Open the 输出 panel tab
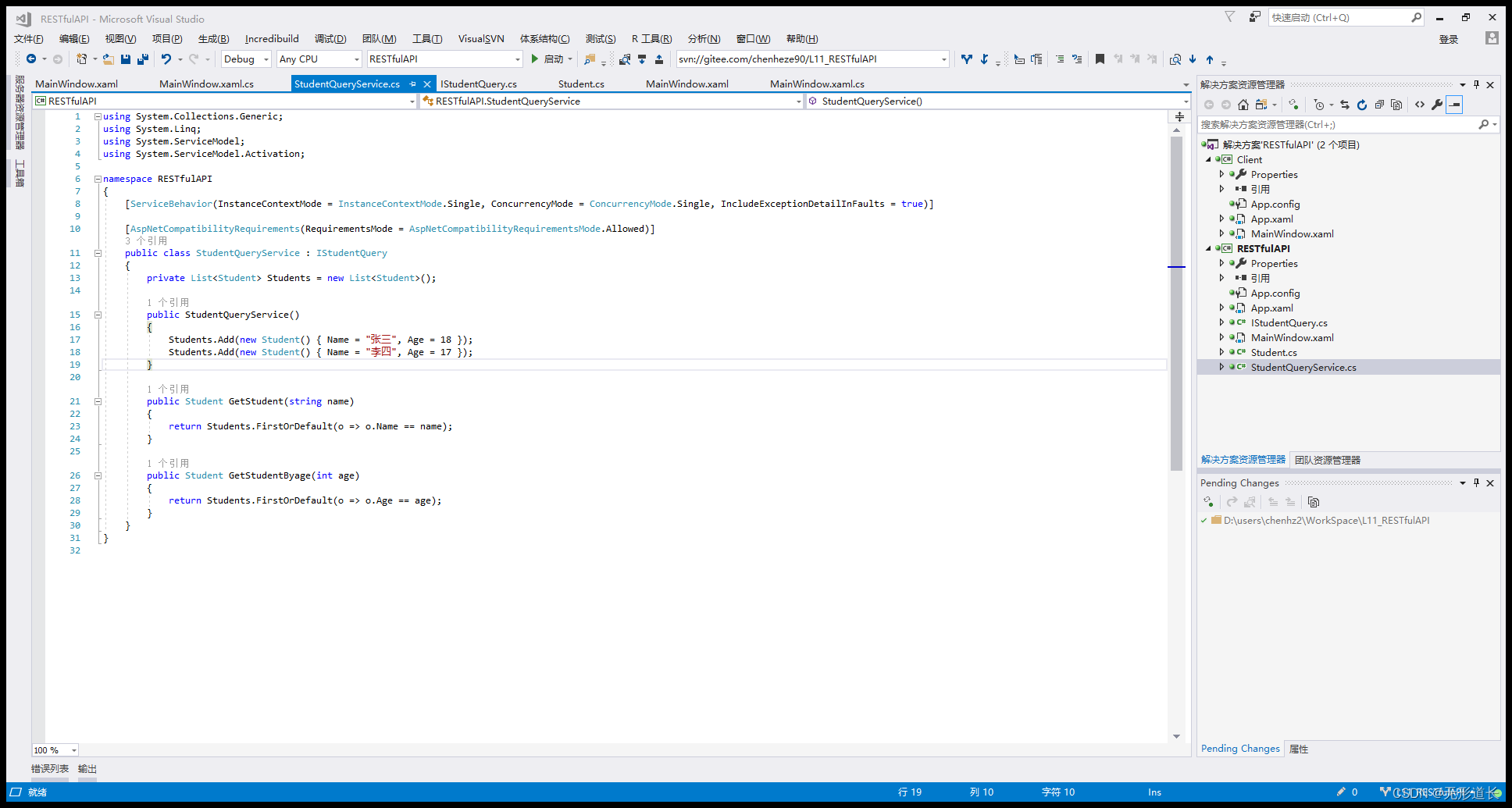The height and width of the screenshot is (808, 1512). 87,769
